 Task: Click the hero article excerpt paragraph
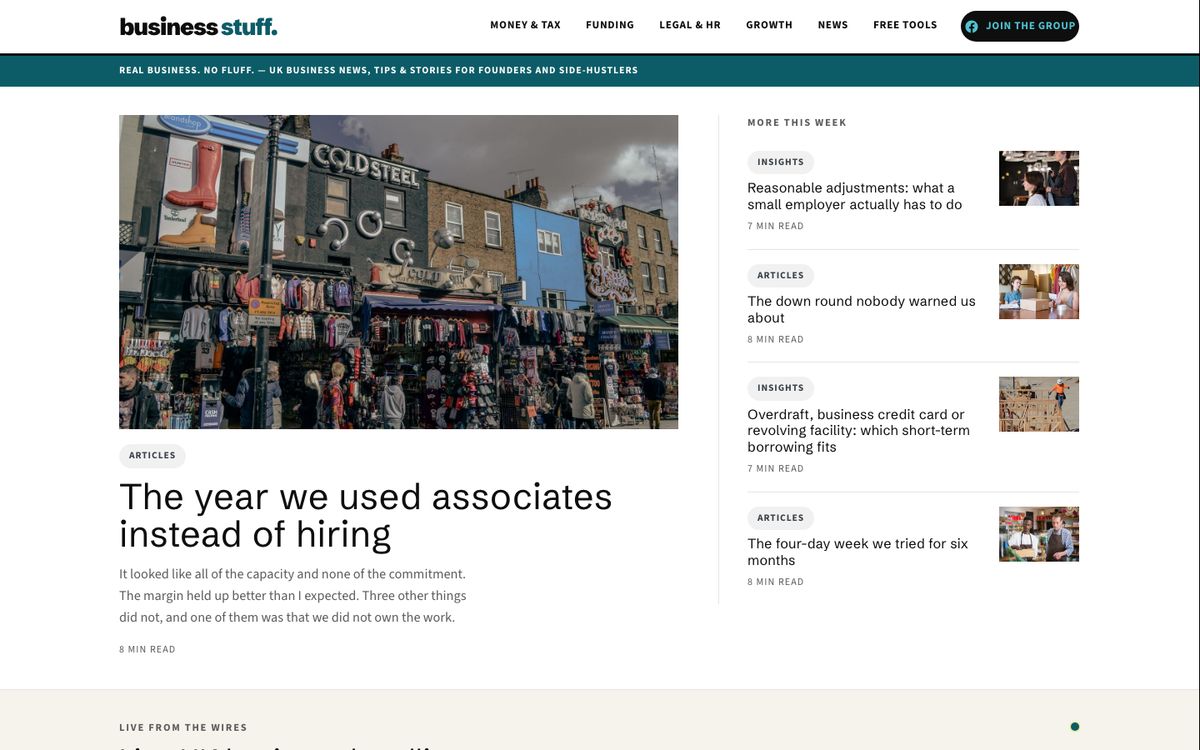(x=293, y=596)
